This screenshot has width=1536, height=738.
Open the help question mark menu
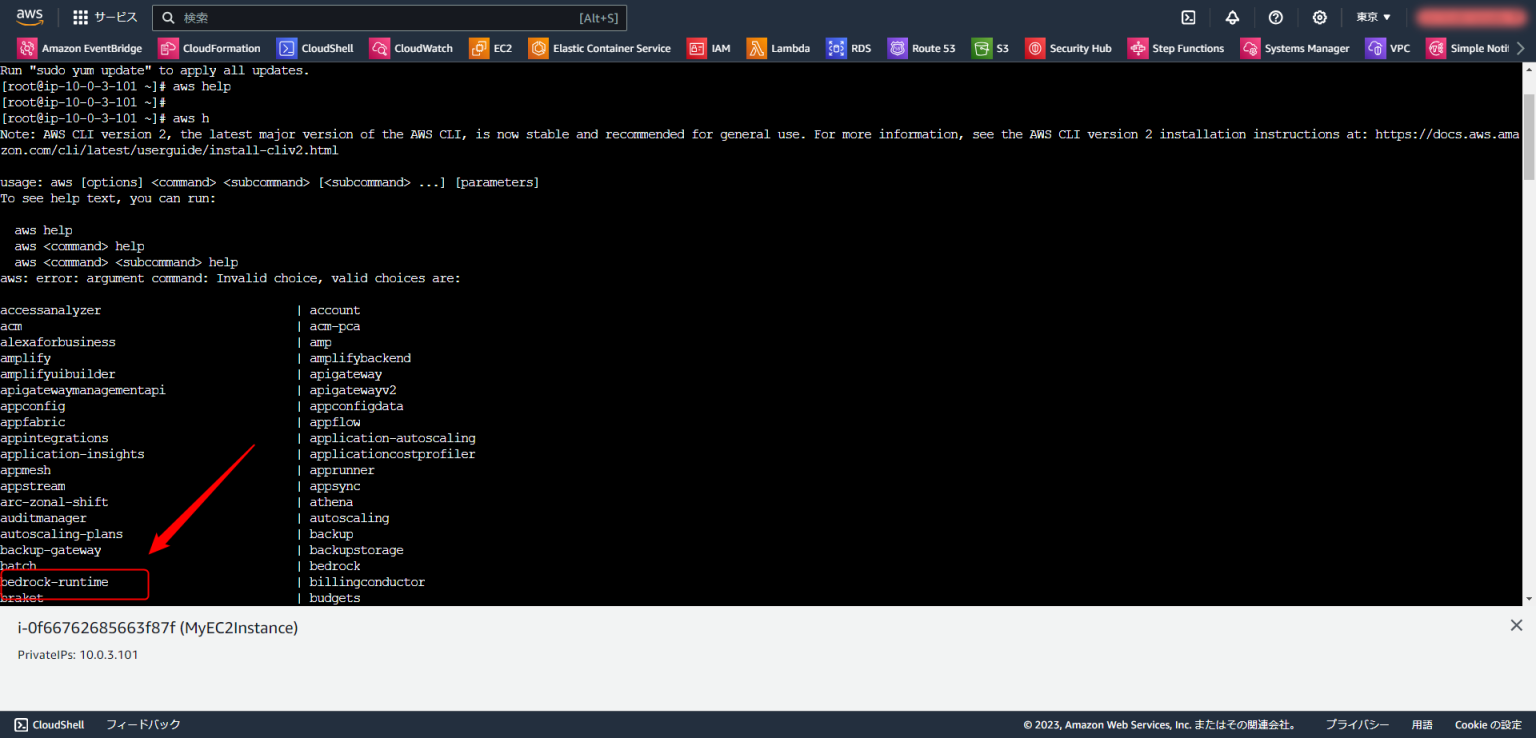click(x=1275, y=17)
